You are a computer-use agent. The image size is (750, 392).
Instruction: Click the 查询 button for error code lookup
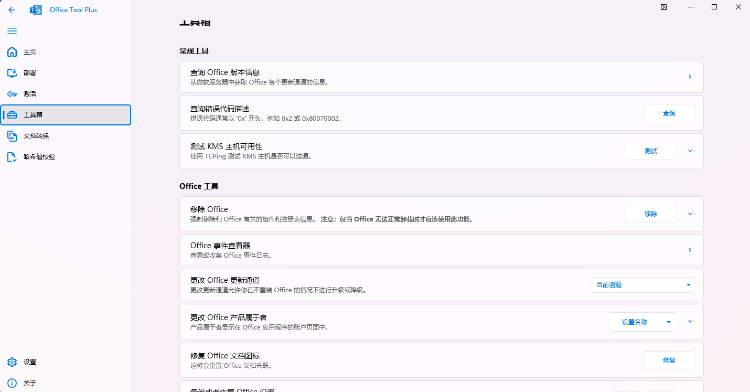tap(669, 113)
